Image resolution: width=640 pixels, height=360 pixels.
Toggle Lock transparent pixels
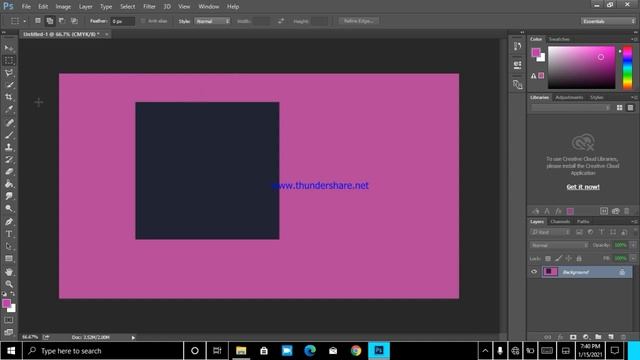pyautogui.click(x=548, y=258)
